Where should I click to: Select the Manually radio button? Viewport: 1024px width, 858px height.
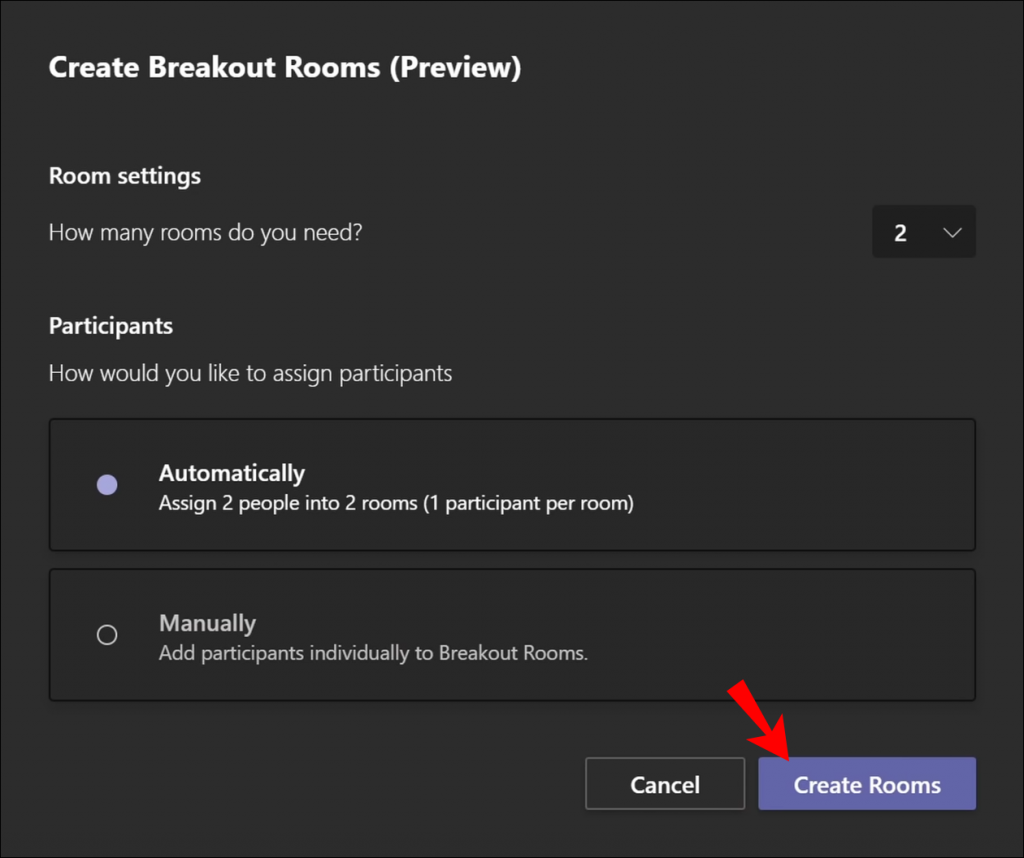point(107,634)
